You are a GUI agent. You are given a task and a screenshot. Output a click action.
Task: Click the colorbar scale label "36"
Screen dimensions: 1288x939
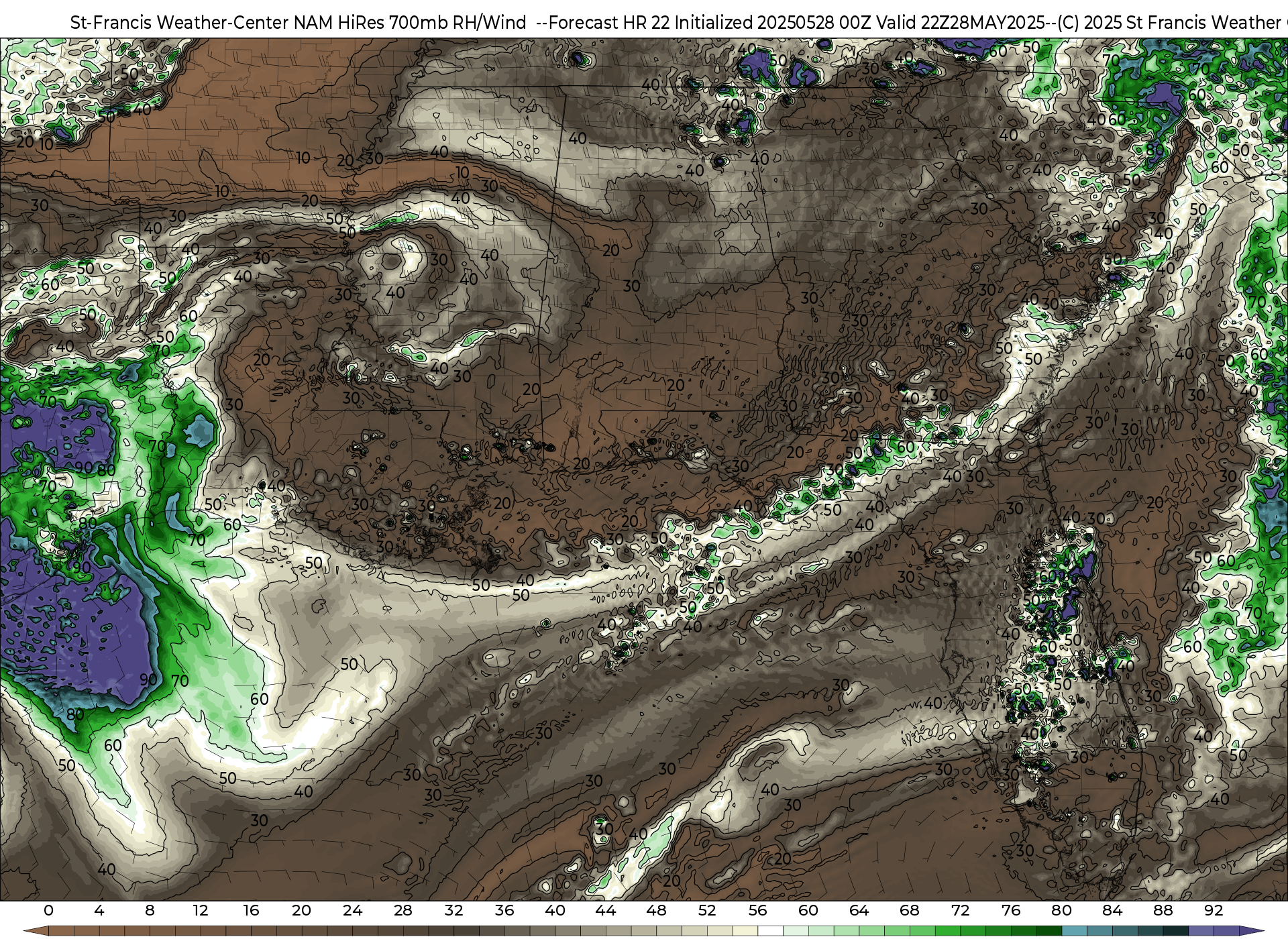coord(504,910)
